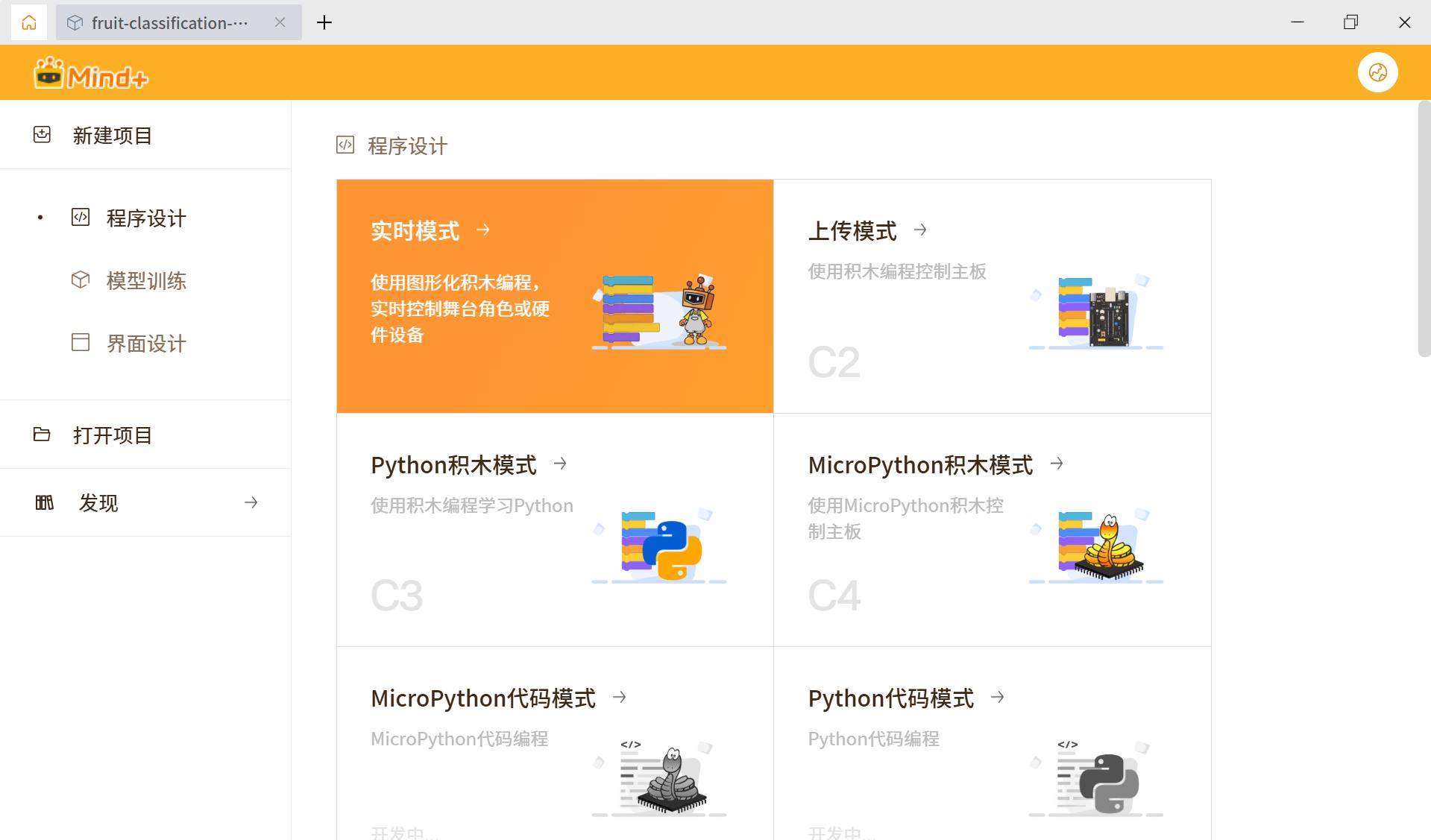This screenshot has width=1431, height=840.
Task: Click the home icon left of browser tabs
Action: tap(28, 22)
